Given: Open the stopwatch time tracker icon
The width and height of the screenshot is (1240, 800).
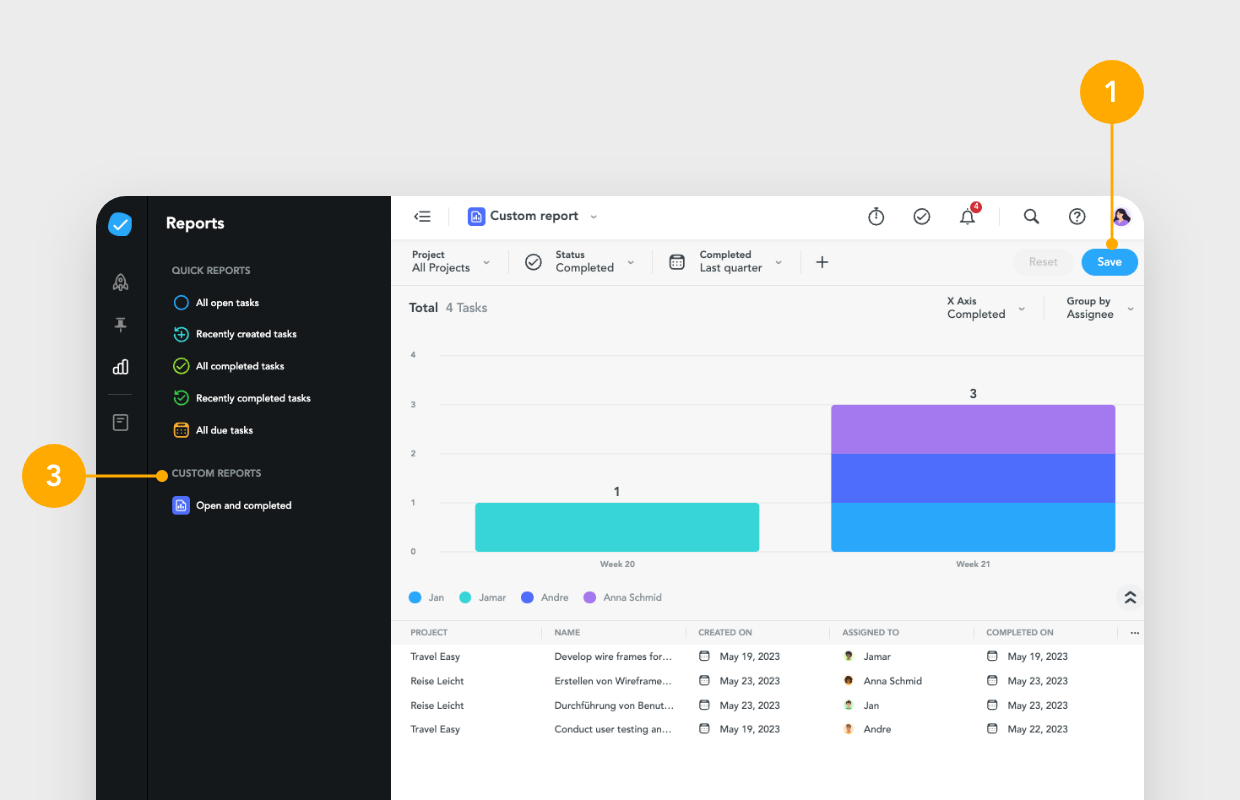Looking at the screenshot, I should coord(876,216).
